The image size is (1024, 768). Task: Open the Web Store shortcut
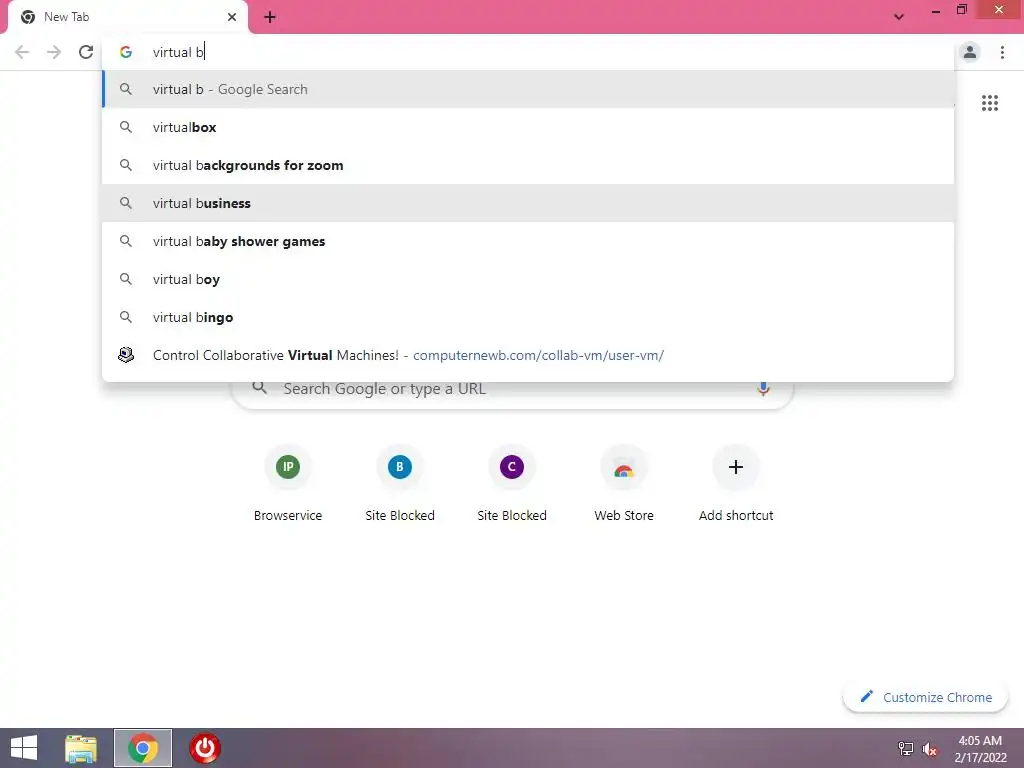(x=624, y=483)
